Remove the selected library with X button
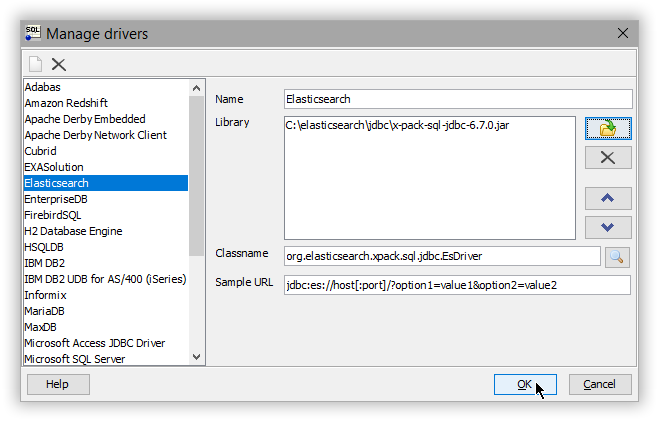The image size is (659, 422). point(608,157)
